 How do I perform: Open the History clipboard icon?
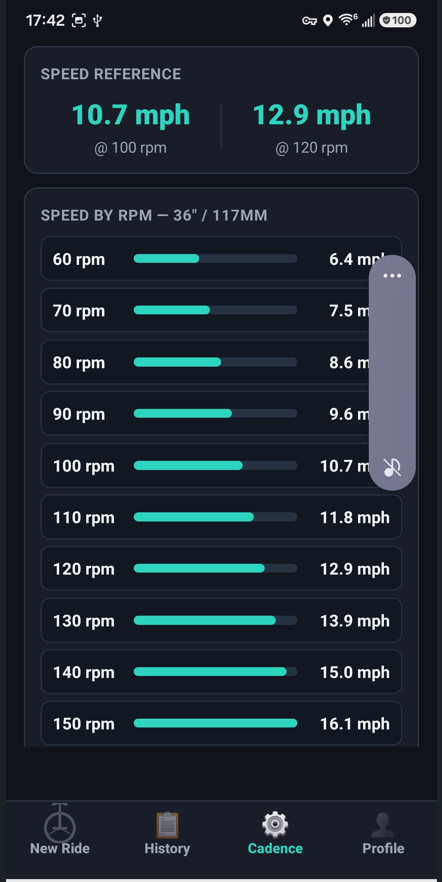click(167, 825)
